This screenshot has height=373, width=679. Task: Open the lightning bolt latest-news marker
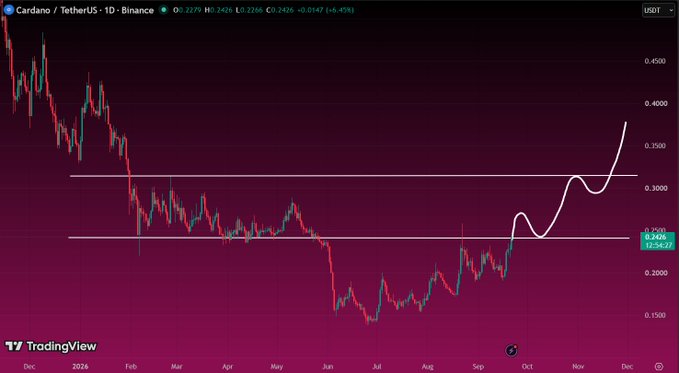(x=512, y=350)
